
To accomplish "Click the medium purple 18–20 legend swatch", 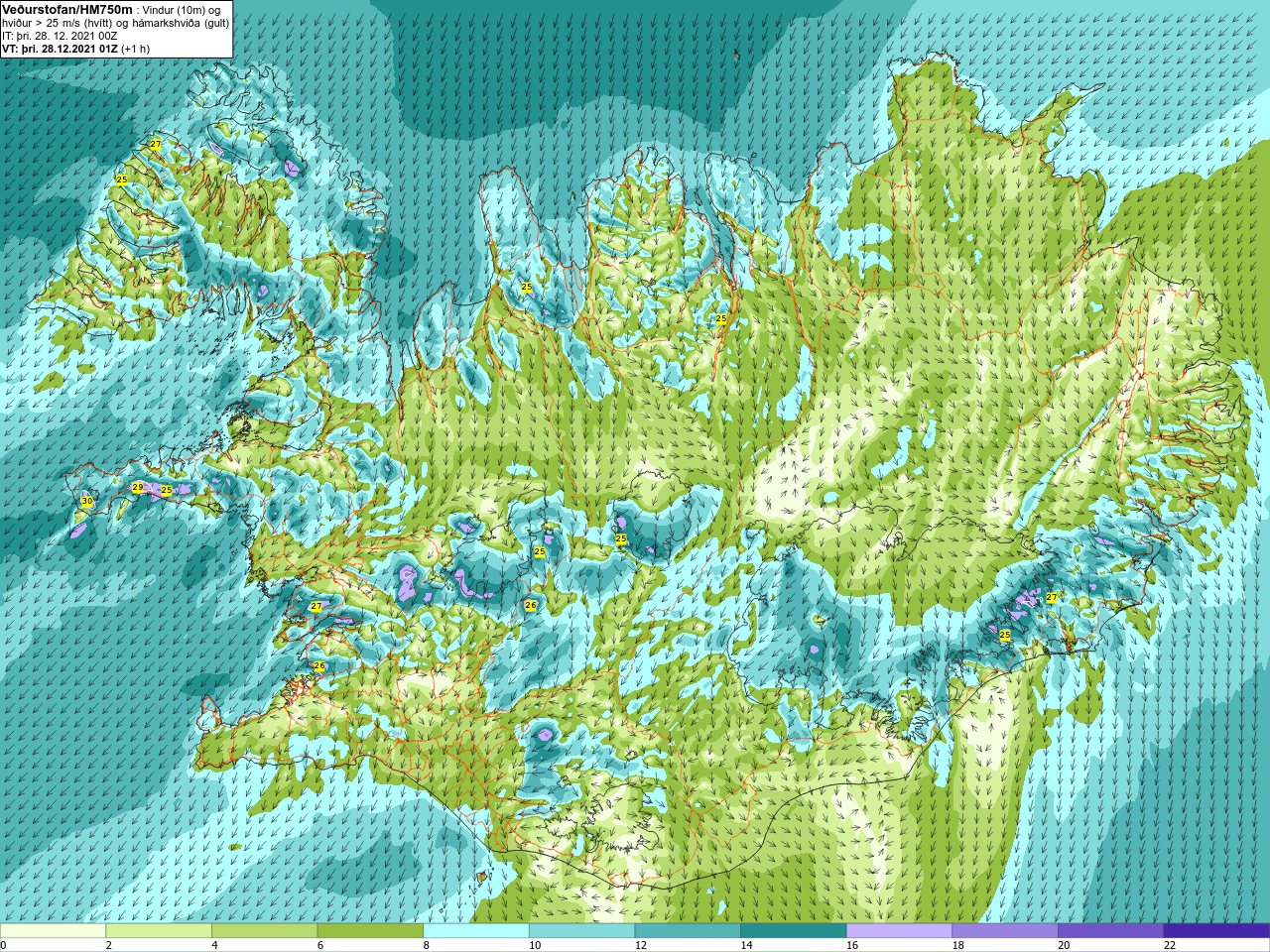I will point(1005,931).
